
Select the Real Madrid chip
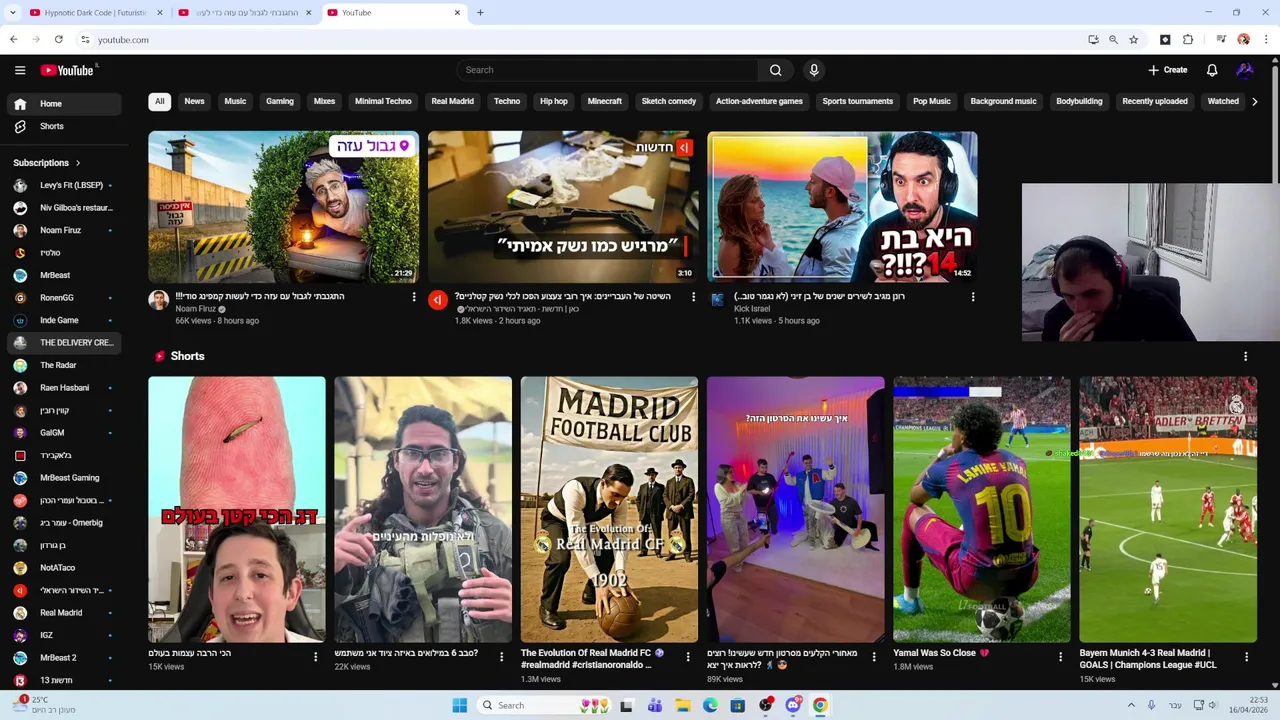pyautogui.click(x=452, y=101)
